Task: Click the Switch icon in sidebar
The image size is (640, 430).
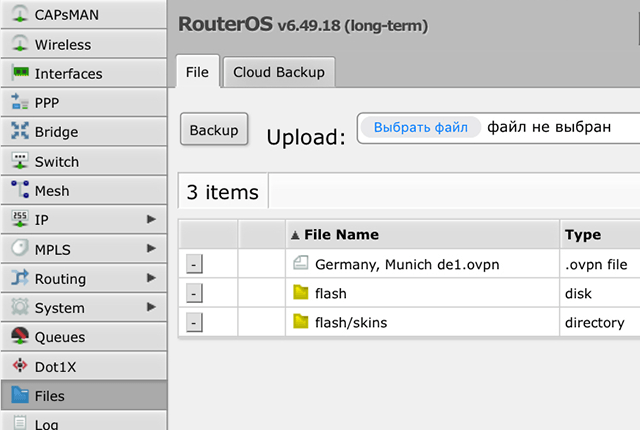Action: (20, 160)
